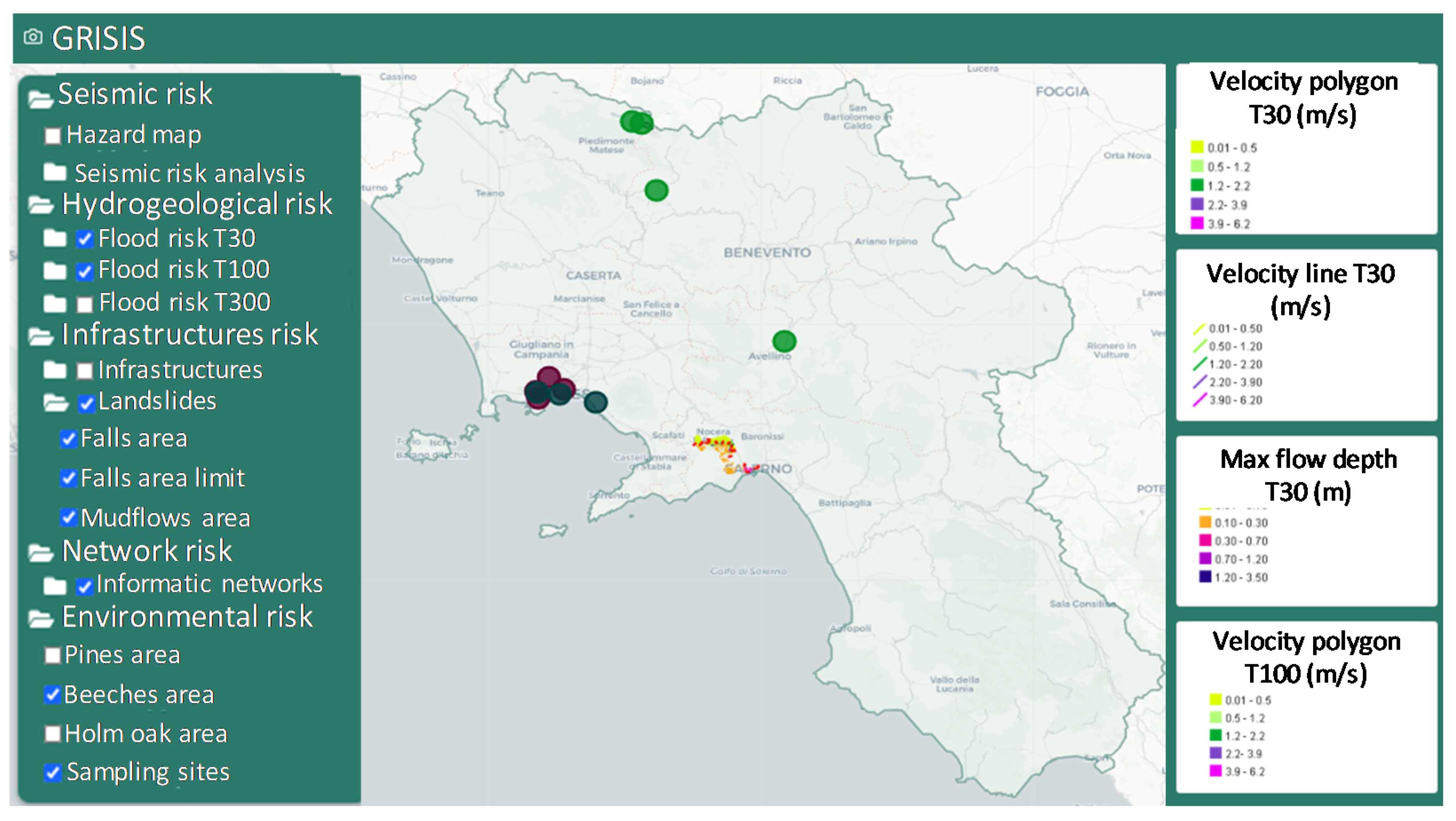
Task: Click the Flood risk T300 folder icon
Action: 55,304
